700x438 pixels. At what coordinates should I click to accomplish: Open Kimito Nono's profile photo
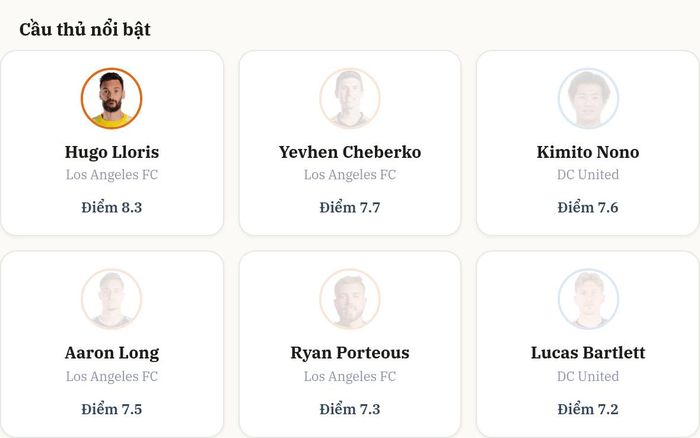(x=588, y=98)
